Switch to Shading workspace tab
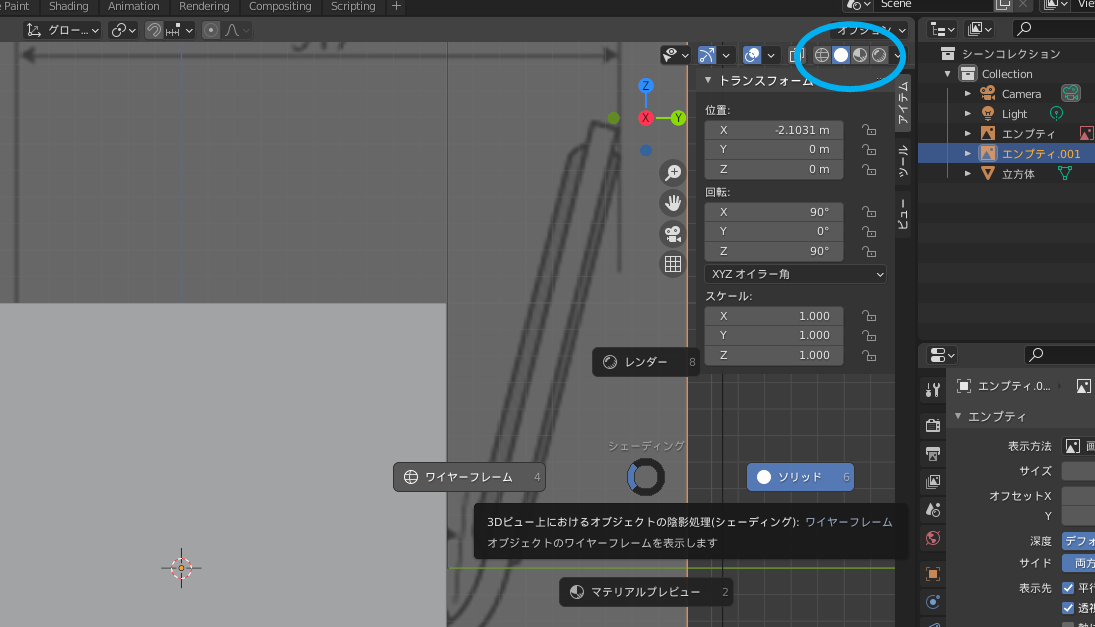This screenshot has height=627, width=1095. tap(68, 6)
